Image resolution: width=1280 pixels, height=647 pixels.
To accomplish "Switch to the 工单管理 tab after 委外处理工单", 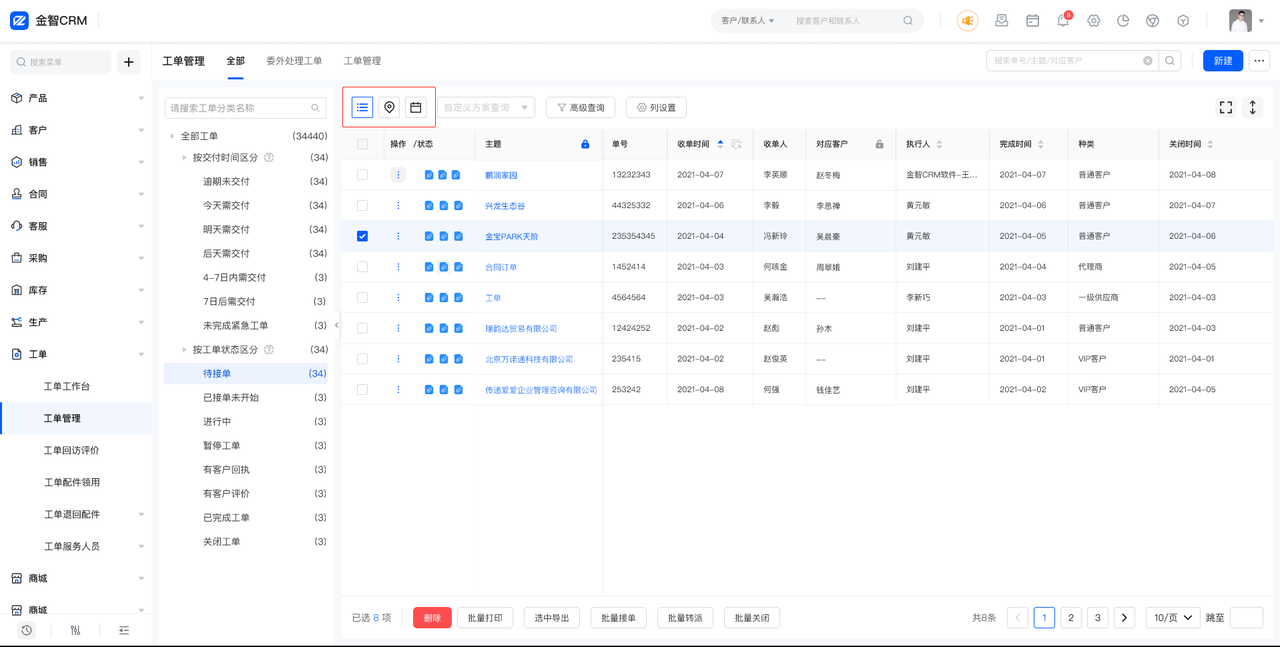I will point(362,61).
